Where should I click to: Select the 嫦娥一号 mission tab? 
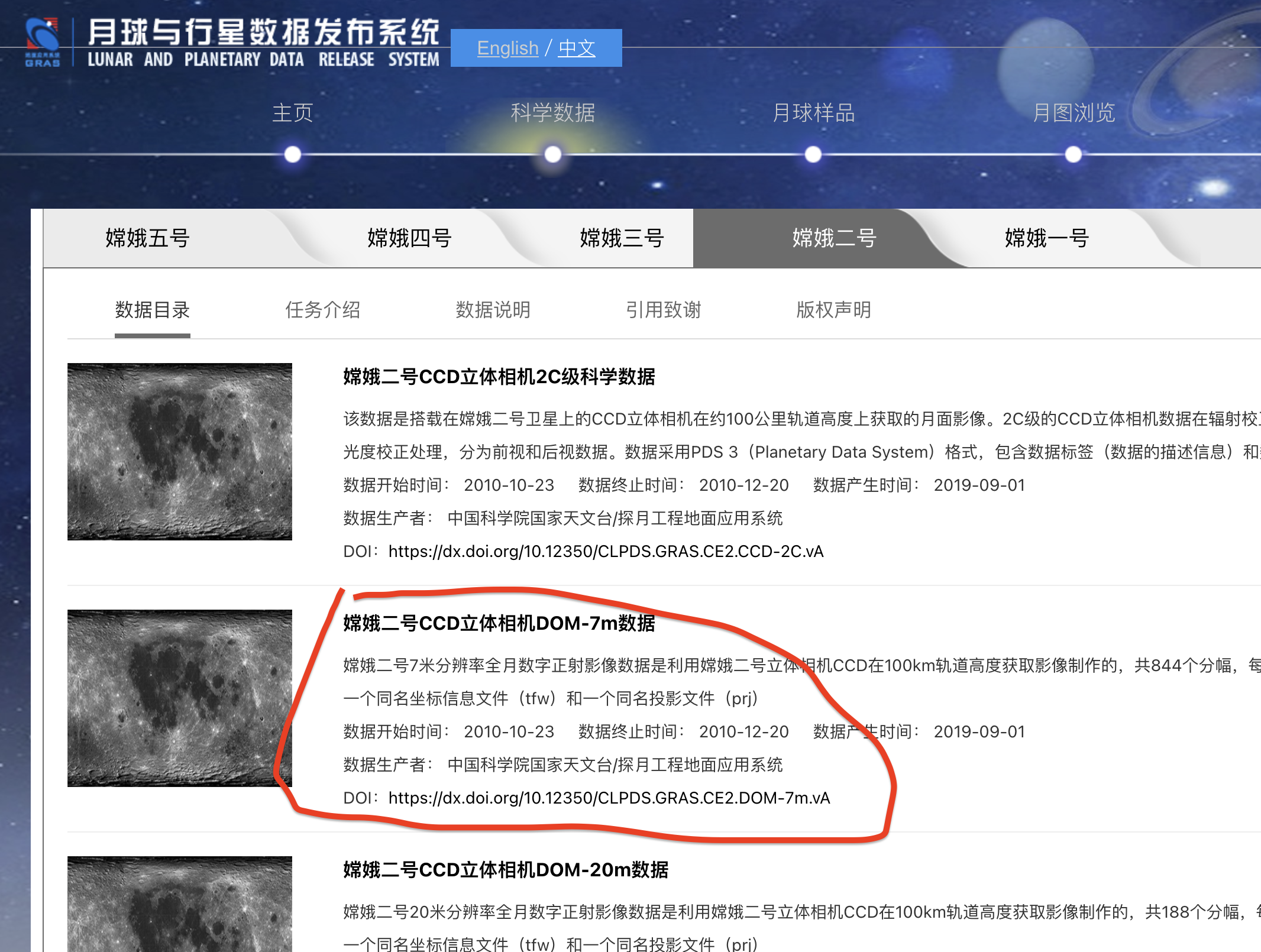(1046, 238)
